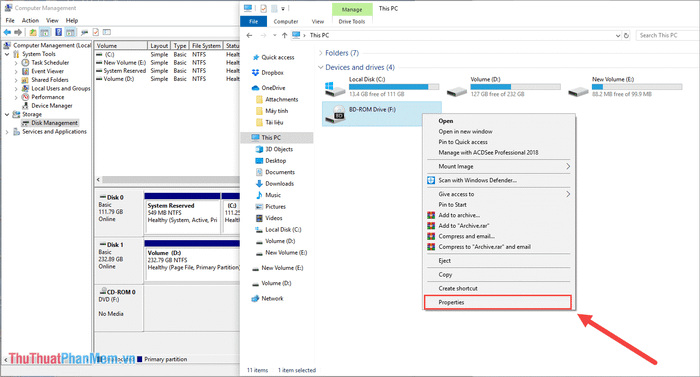Open Desktop in navigation pane

275,161
